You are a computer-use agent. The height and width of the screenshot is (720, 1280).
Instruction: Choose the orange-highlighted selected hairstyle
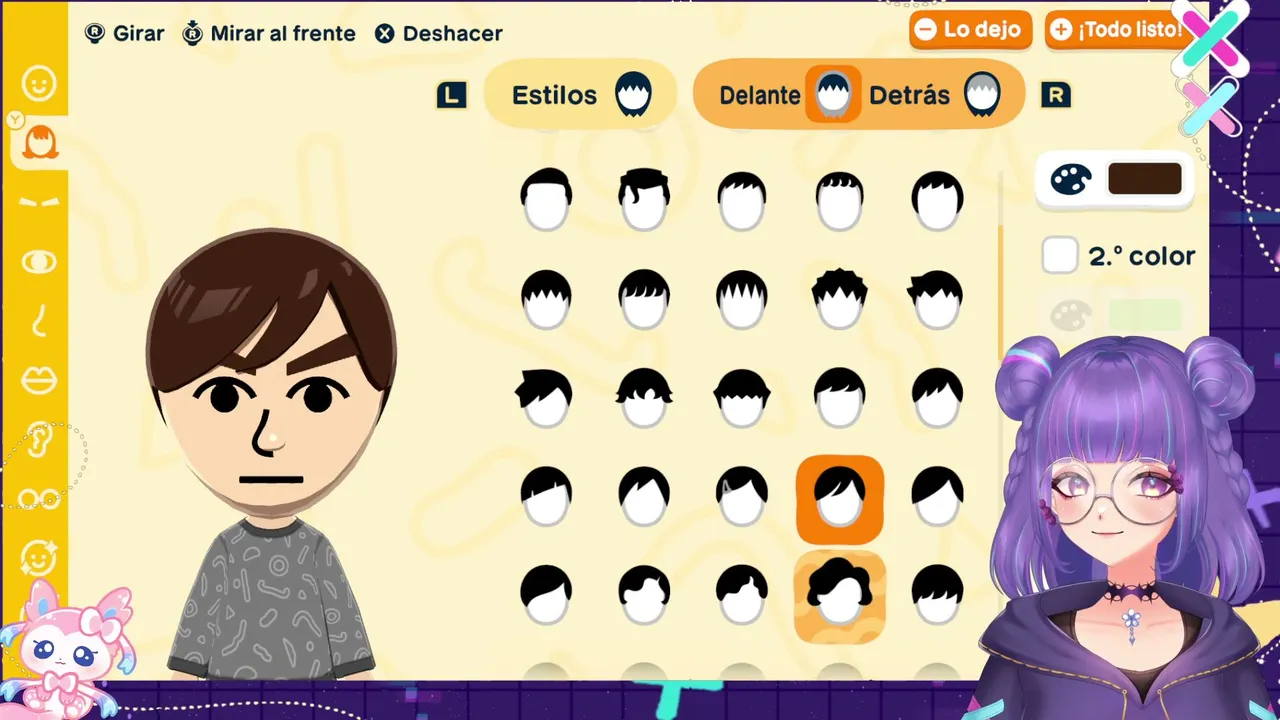(x=840, y=499)
